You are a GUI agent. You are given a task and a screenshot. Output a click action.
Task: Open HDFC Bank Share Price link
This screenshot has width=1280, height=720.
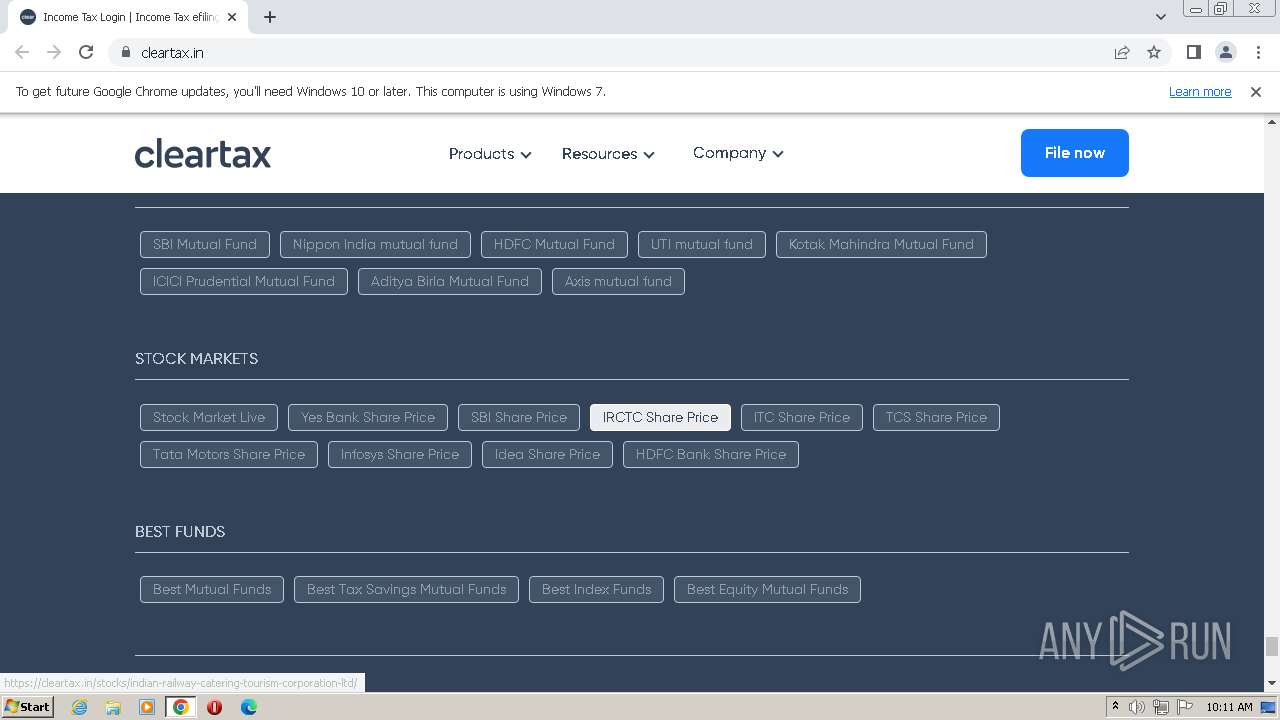711,454
